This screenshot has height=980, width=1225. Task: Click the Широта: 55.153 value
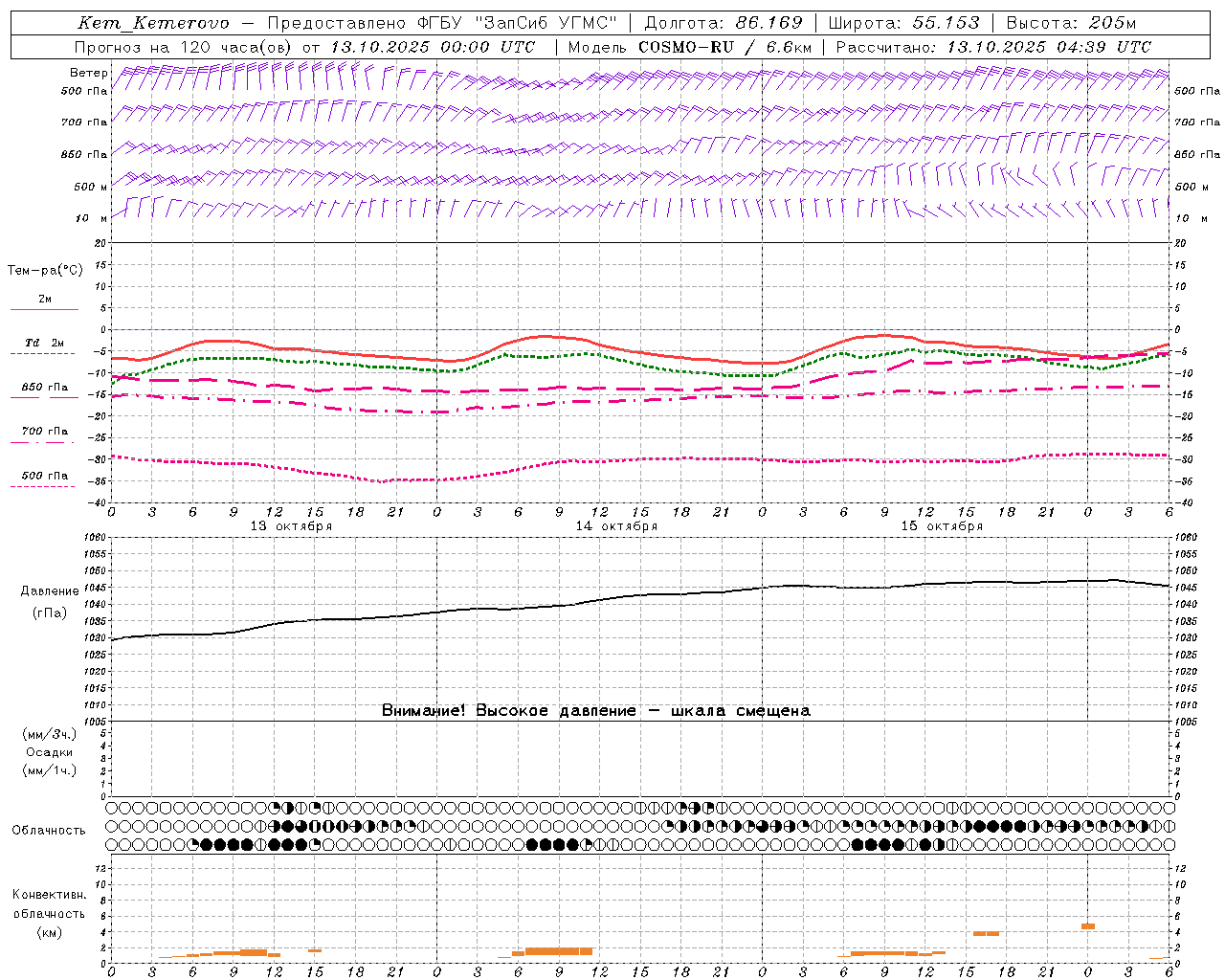coord(904,23)
